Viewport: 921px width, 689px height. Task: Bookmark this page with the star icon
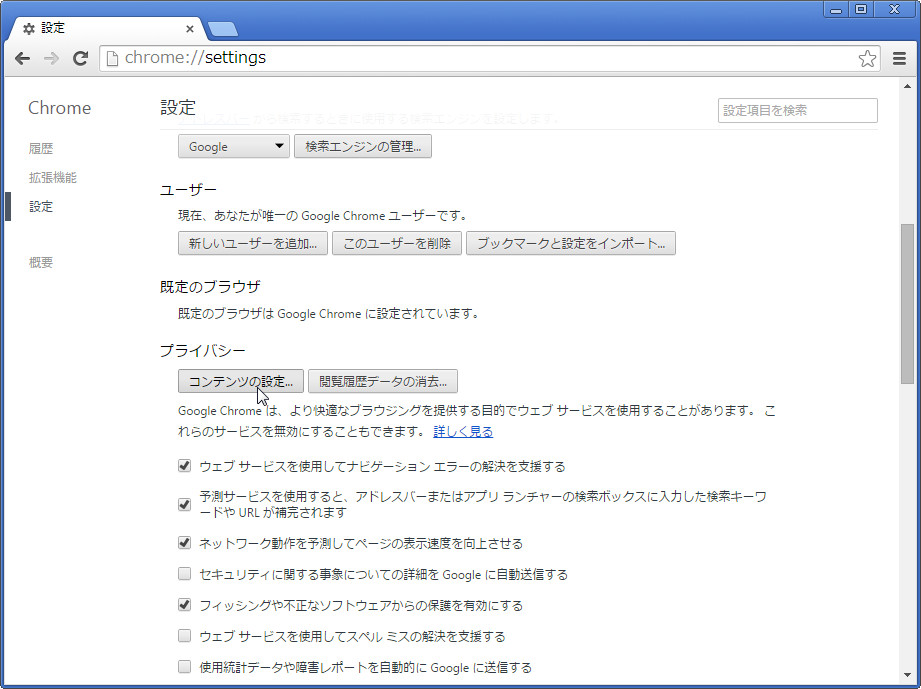[867, 58]
